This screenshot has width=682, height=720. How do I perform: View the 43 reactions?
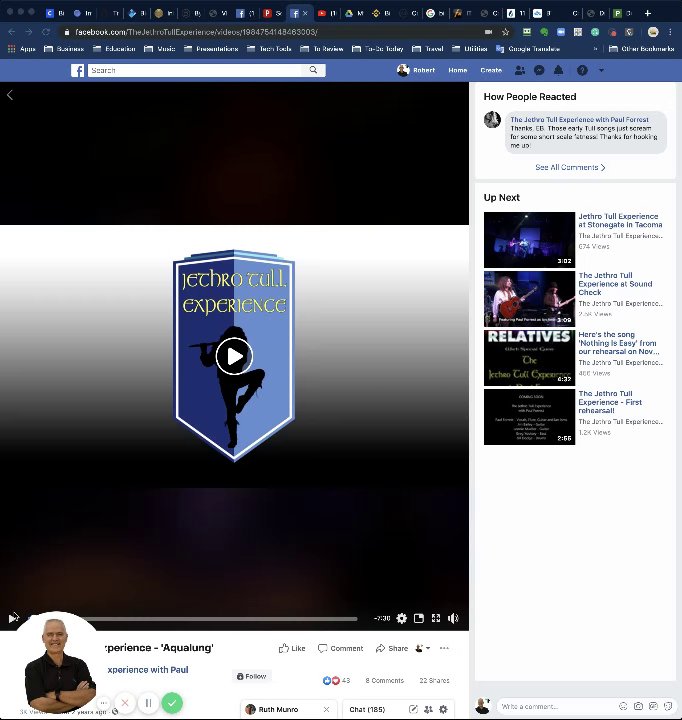[336, 680]
